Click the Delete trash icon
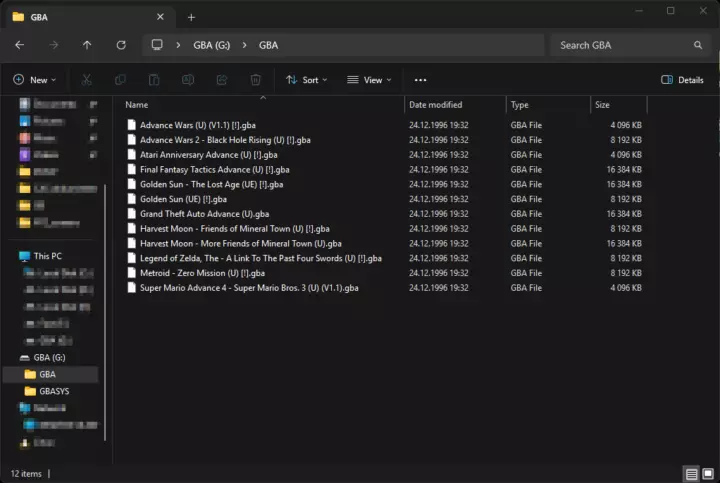Image resolution: width=720 pixels, height=483 pixels. pyautogui.click(x=255, y=80)
